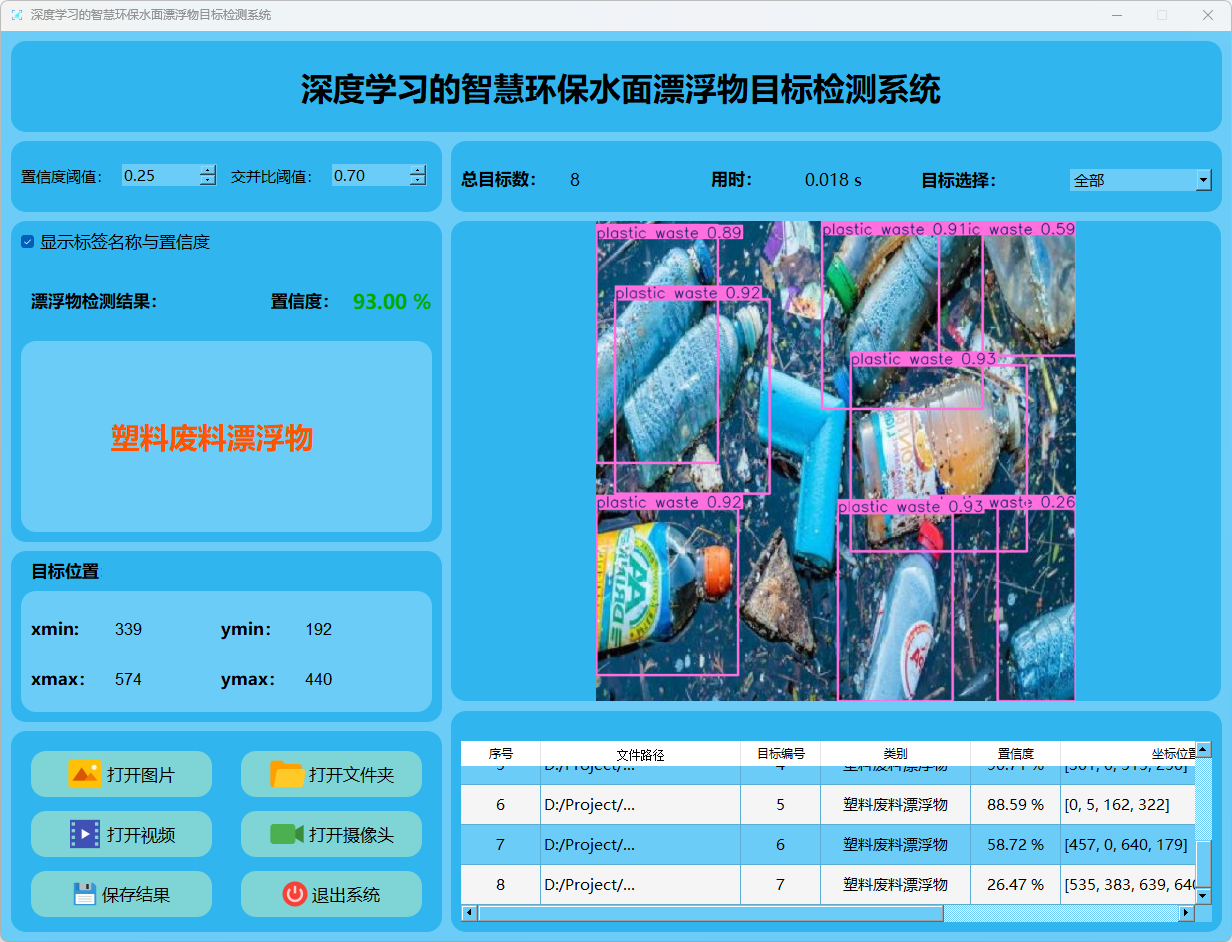Increase the confidence threshold with up arrow
Screen dimensions: 1232x942
(207, 170)
